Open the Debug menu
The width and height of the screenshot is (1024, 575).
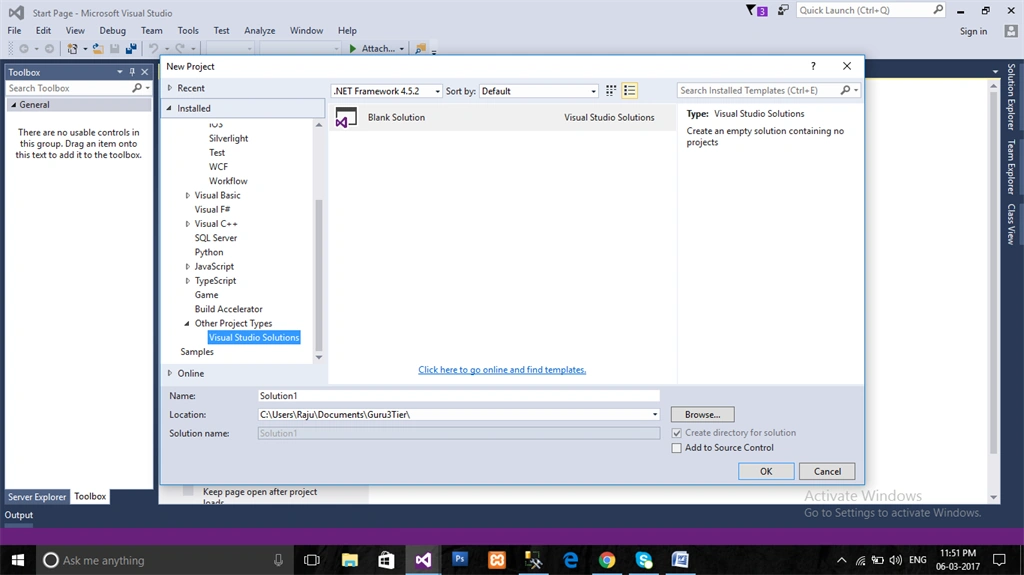[x=112, y=31]
